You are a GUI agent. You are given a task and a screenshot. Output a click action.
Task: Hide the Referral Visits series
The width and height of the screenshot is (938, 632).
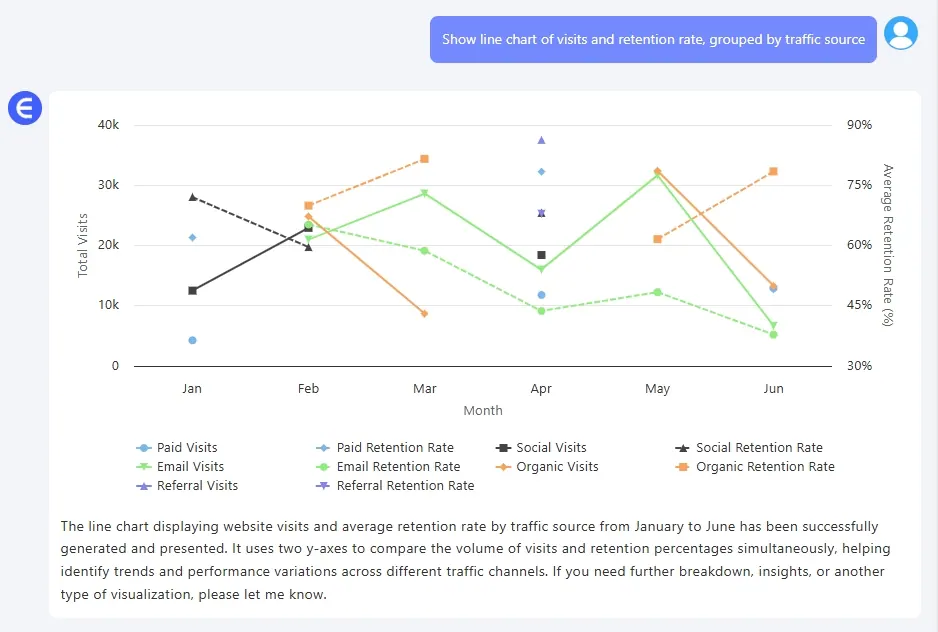(x=186, y=486)
